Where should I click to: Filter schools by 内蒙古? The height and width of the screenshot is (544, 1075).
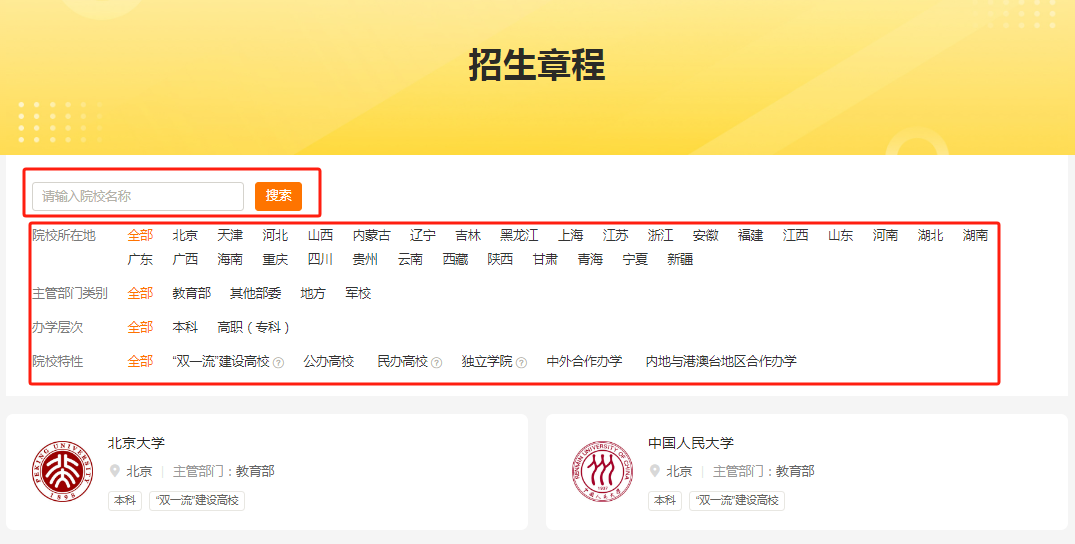[x=372, y=235]
